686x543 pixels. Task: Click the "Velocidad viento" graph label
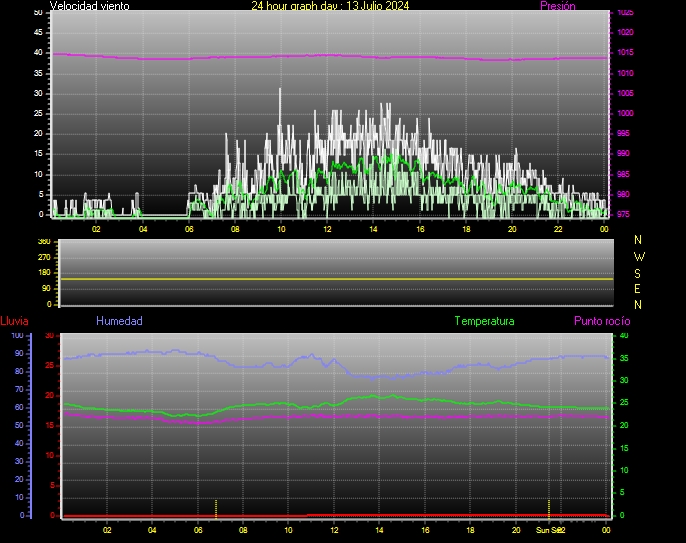coord(90,6)
